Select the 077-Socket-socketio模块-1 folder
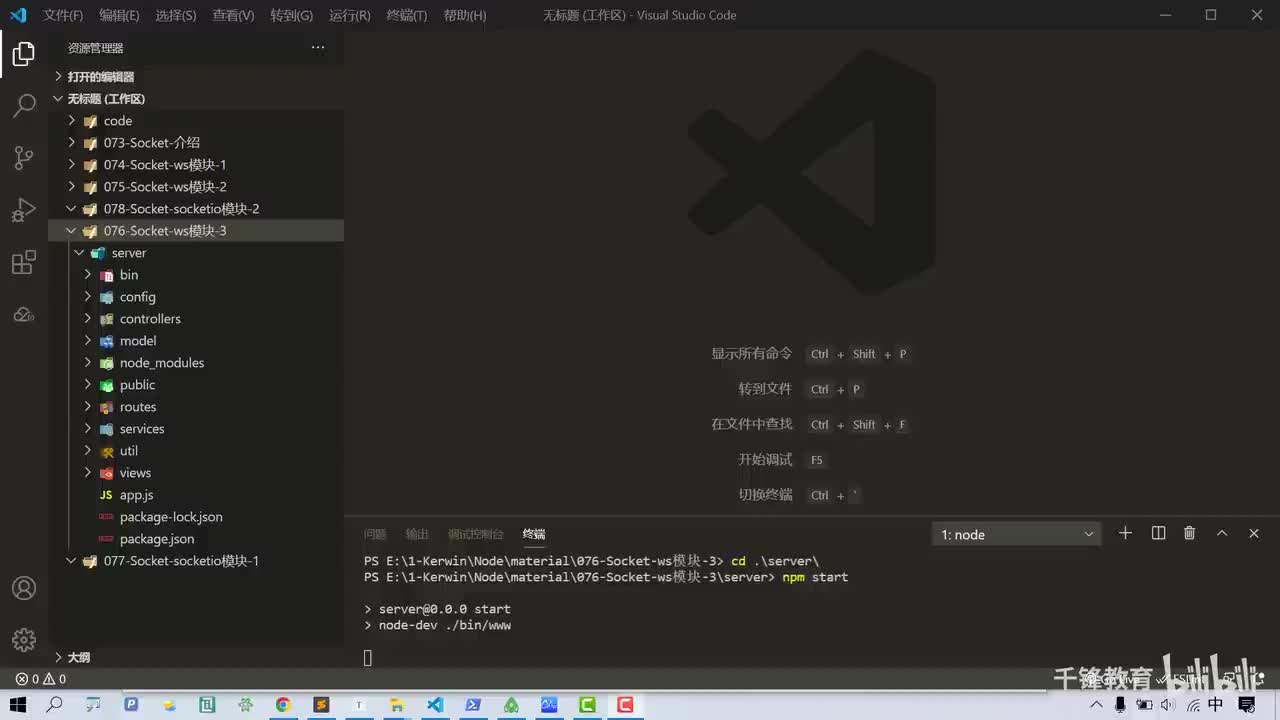The height and width of the screenshot is (720, 1280). (181, 561)
